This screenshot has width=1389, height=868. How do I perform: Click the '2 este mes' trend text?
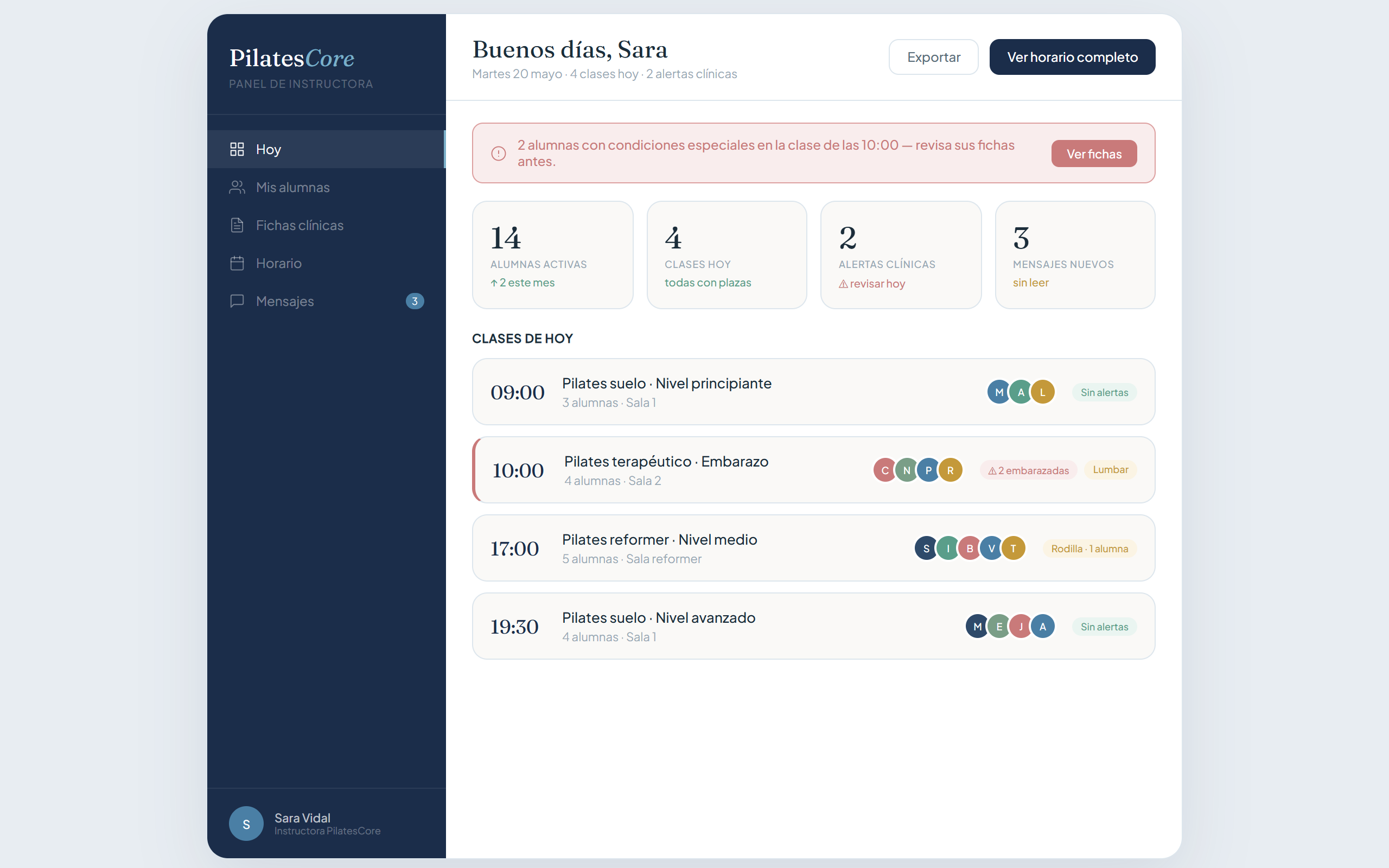(523, 283)
